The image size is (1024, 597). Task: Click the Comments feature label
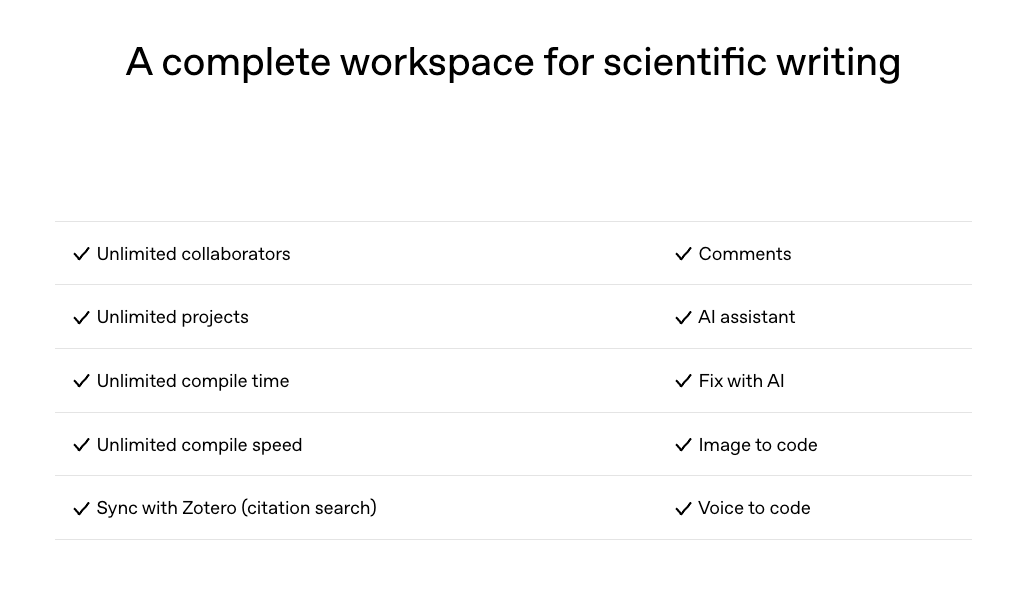click(x=745, y=254)
